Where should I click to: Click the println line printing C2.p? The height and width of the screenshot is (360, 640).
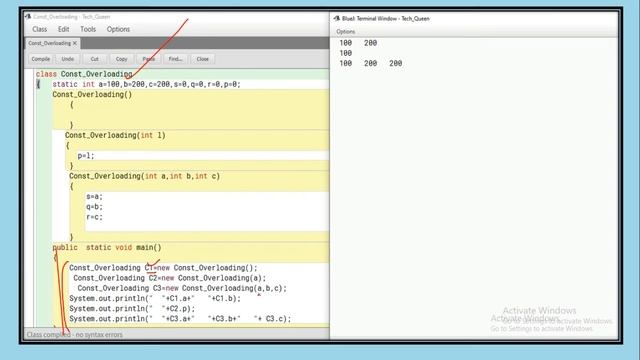pyautogui.click(x=132, y=309)
